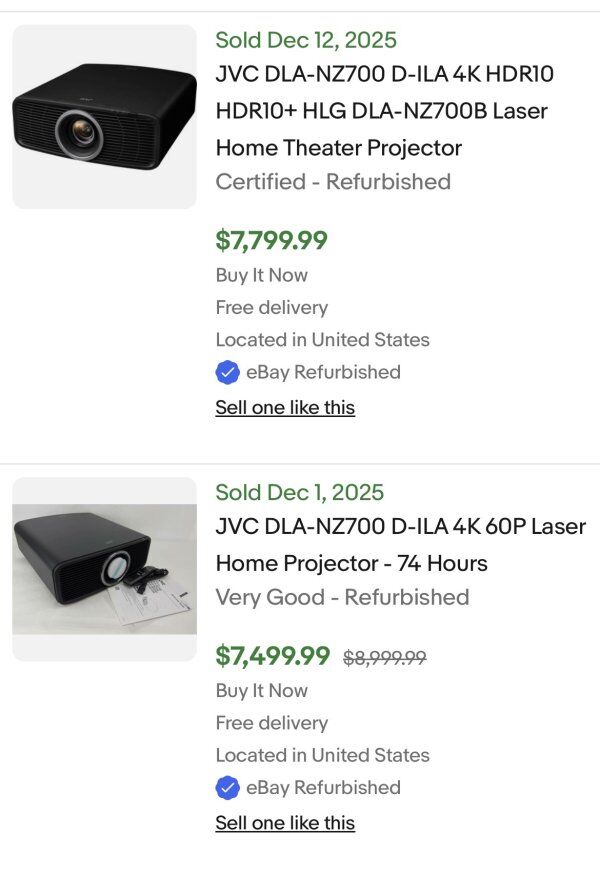
Task: Click 'Buy It Now' under the $7,799.99 price
Action: [261, 275]
